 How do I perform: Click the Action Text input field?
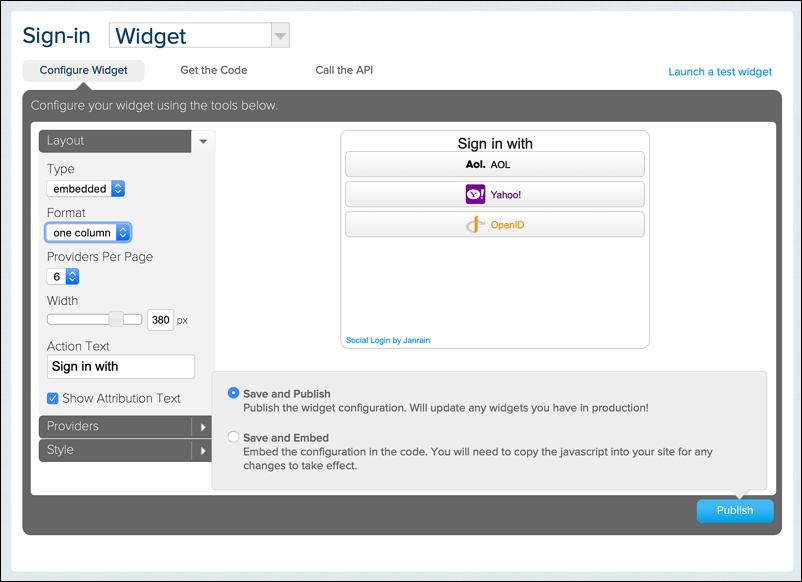point(121,366)
